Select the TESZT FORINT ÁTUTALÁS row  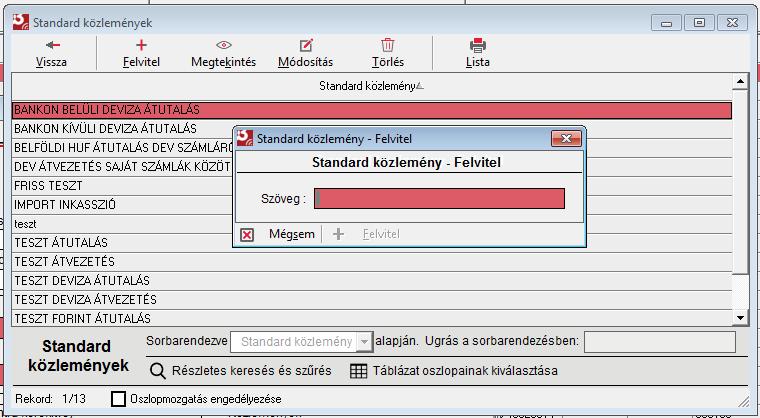[372, 318]
